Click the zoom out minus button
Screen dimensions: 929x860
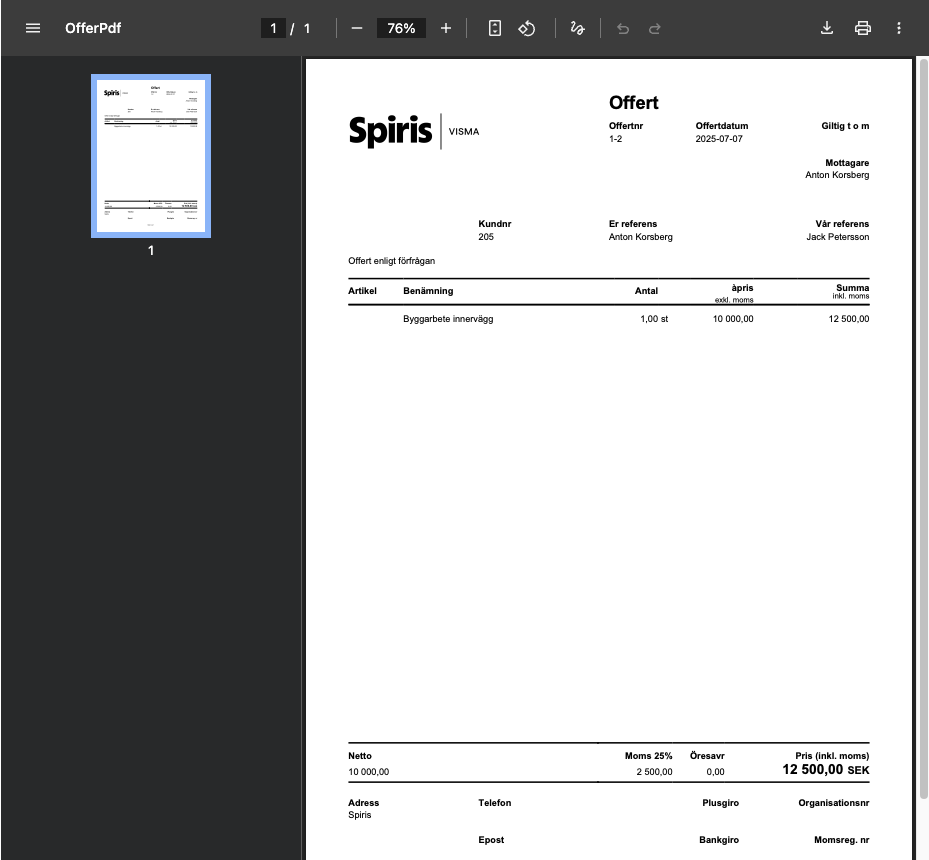[x=357, y=28]
